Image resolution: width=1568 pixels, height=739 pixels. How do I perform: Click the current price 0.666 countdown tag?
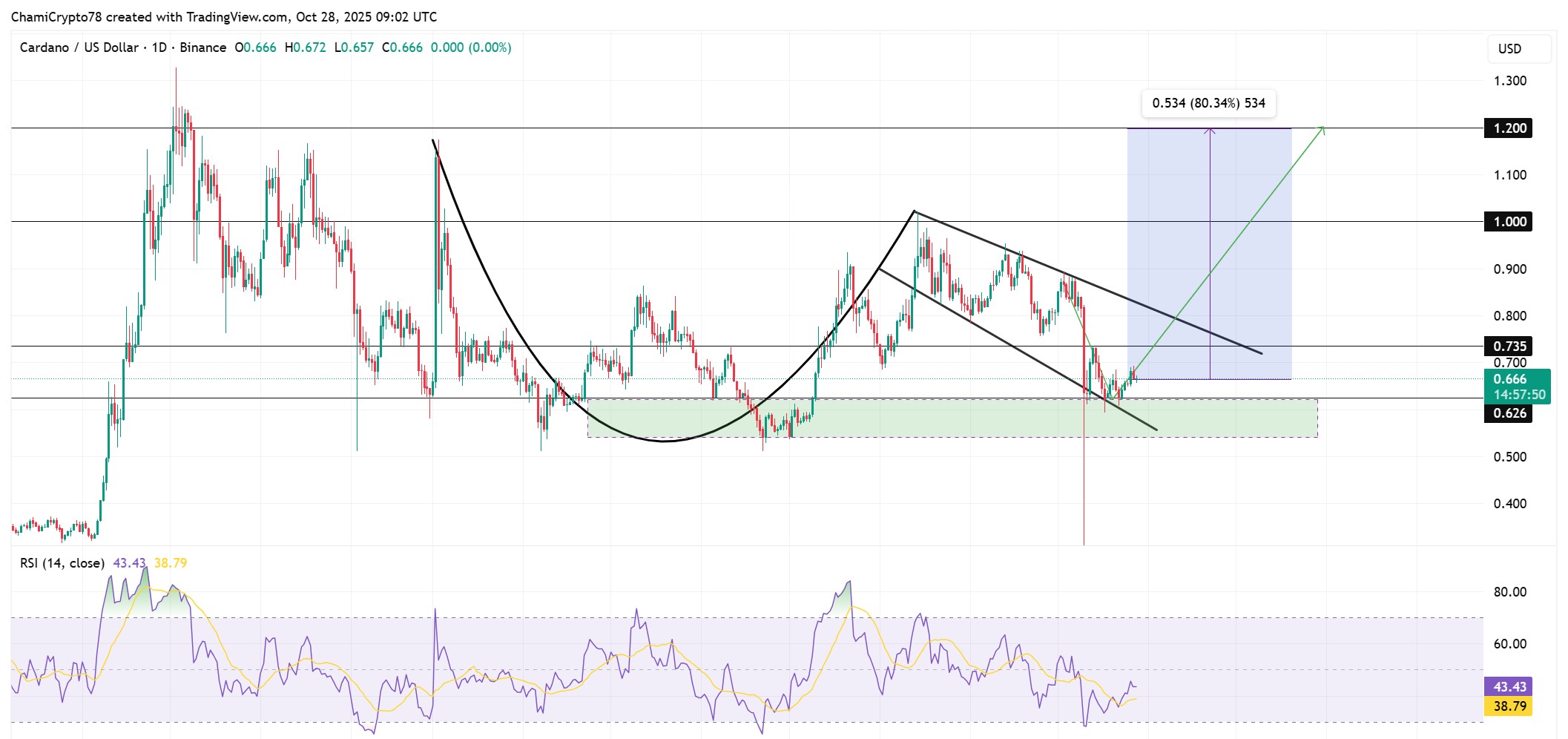pos(1518,387)
